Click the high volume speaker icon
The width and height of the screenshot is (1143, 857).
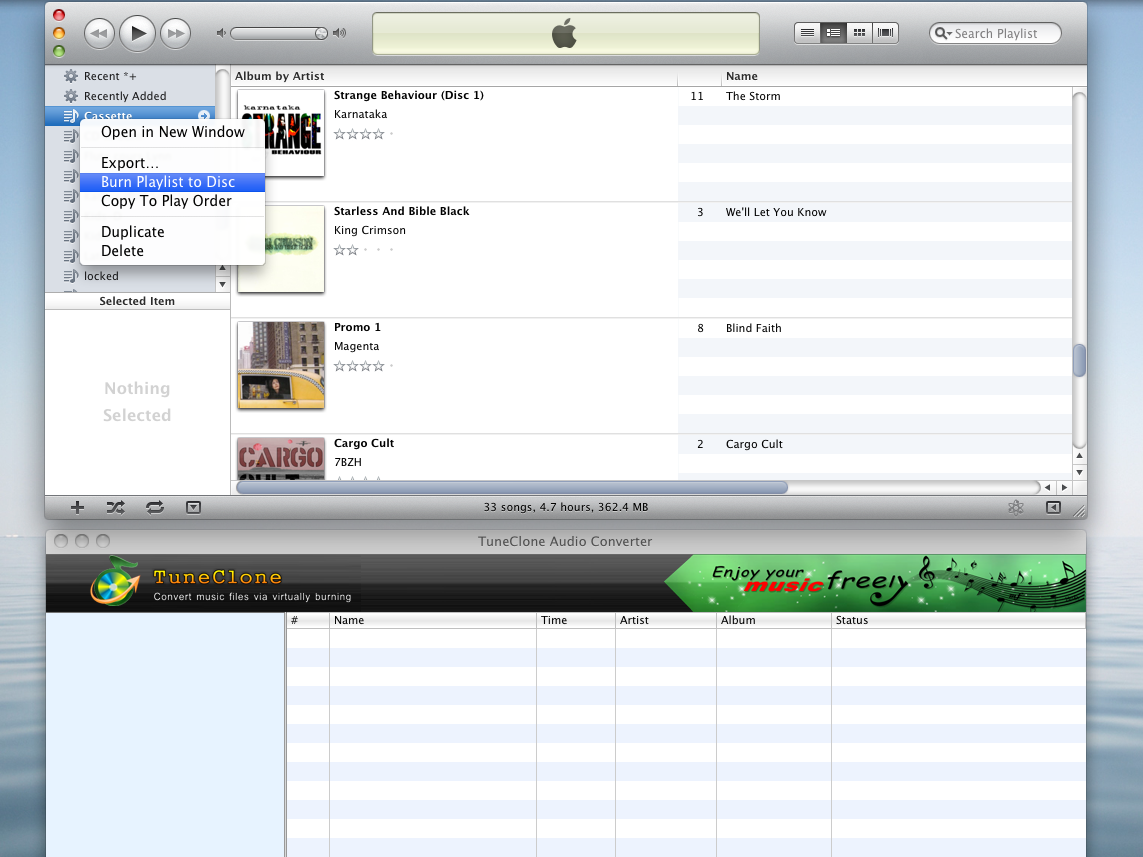click(339, 34)
